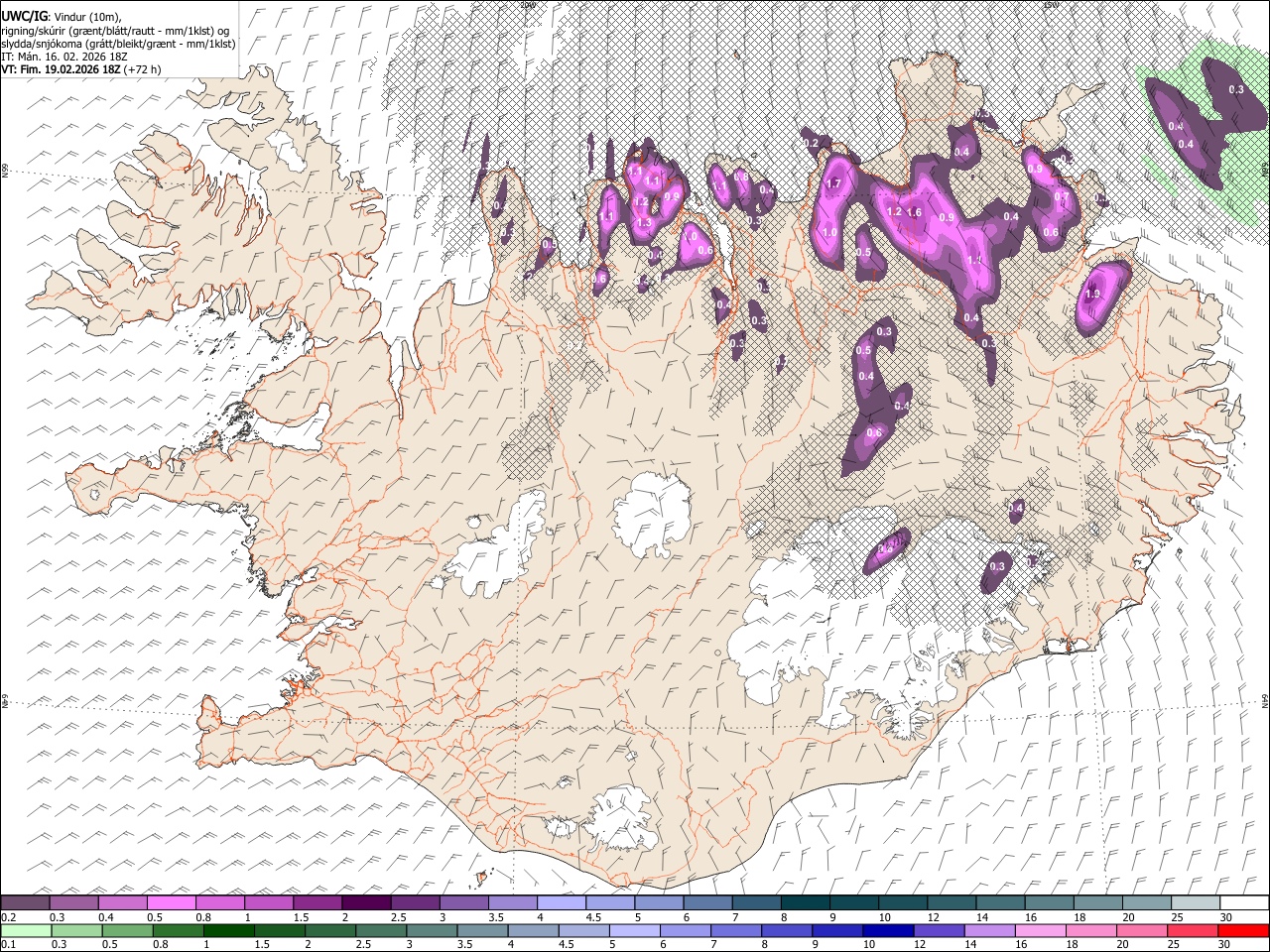
Task: Click the "slydda/snjókoma" description line
Action: [x=118, y=44]
